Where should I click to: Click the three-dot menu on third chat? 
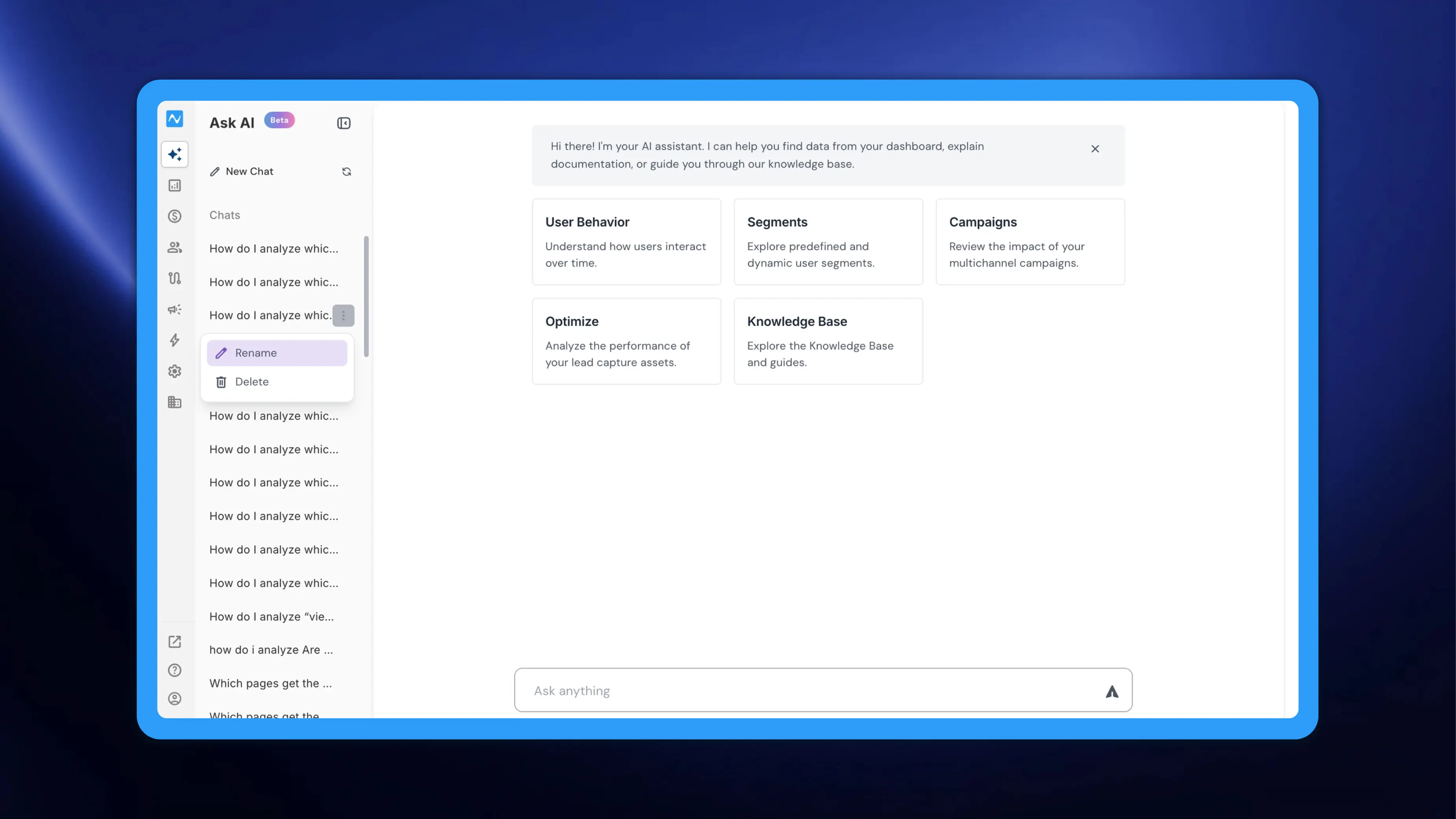coord(343,315)
